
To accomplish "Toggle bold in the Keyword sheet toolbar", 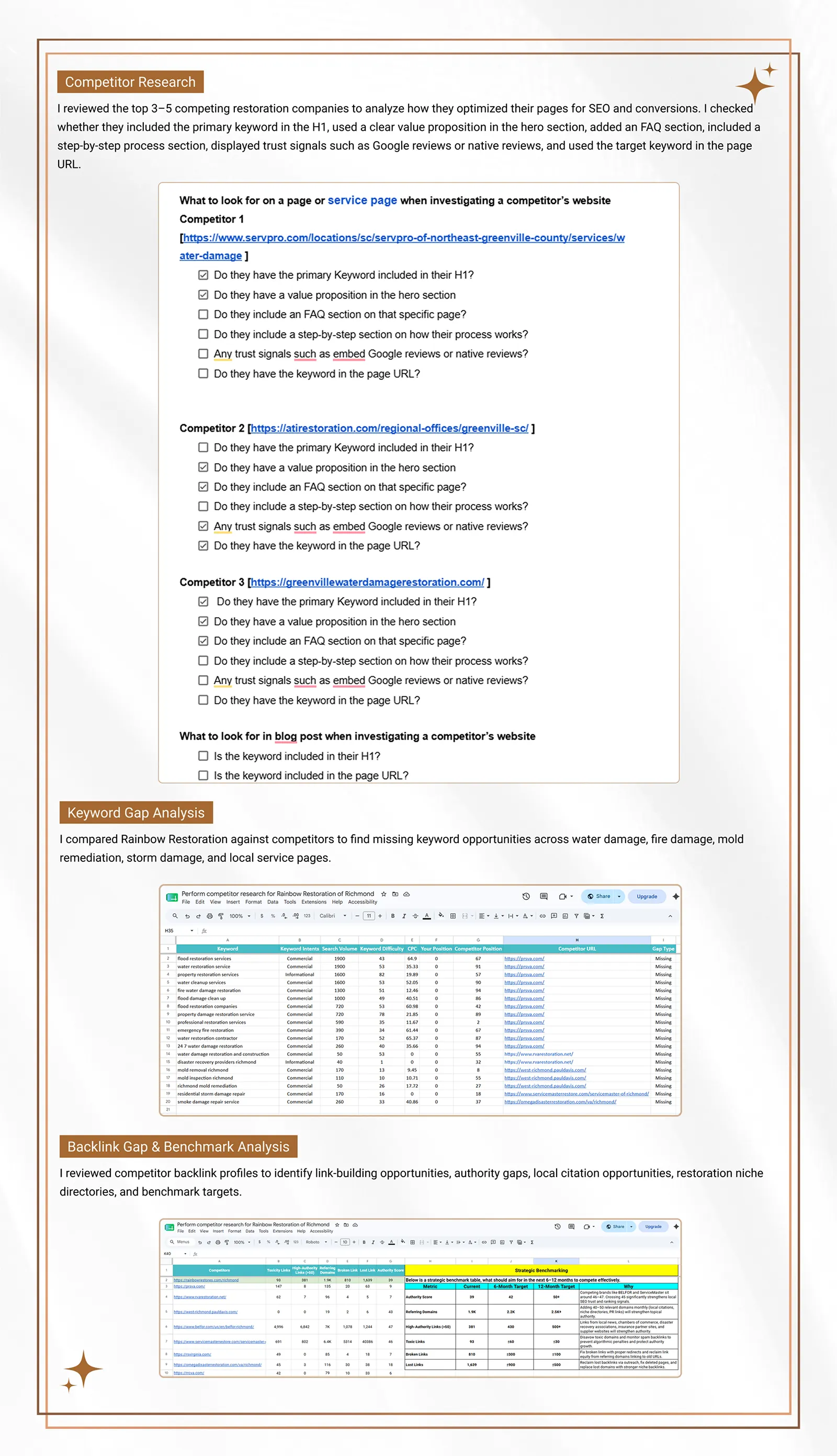I will (x=393, y=916).
